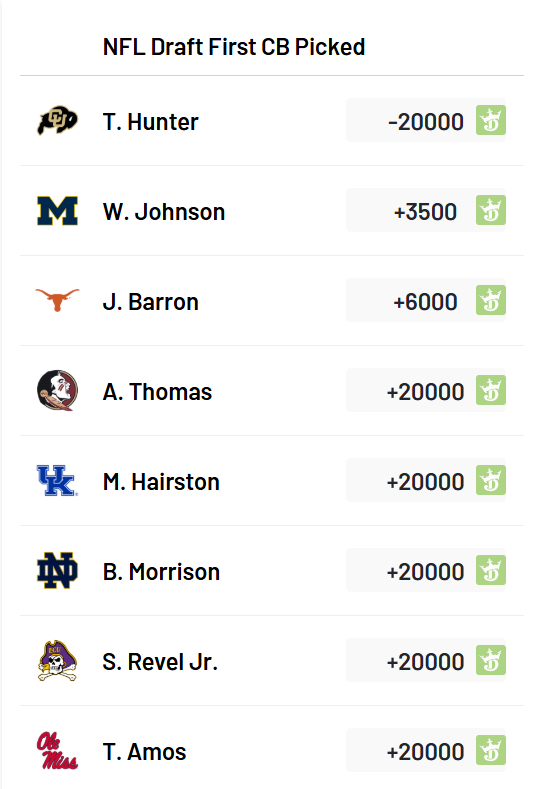Viewport: 537px width, 789px height.
Task: Choose J. Barron +6000 odds
Action: click(426, 300)
